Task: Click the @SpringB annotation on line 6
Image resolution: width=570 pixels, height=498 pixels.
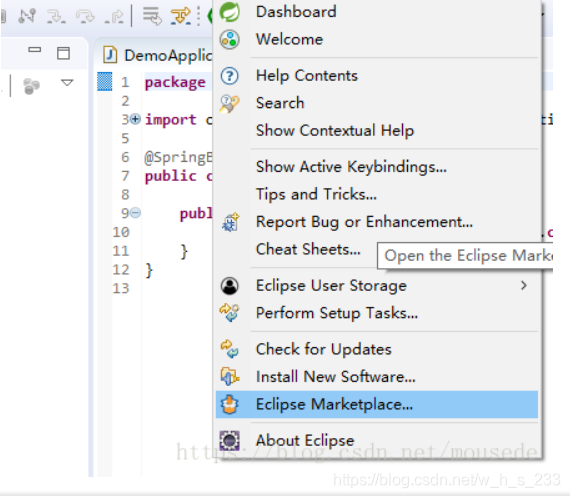Action: click(x=178, y=157)
